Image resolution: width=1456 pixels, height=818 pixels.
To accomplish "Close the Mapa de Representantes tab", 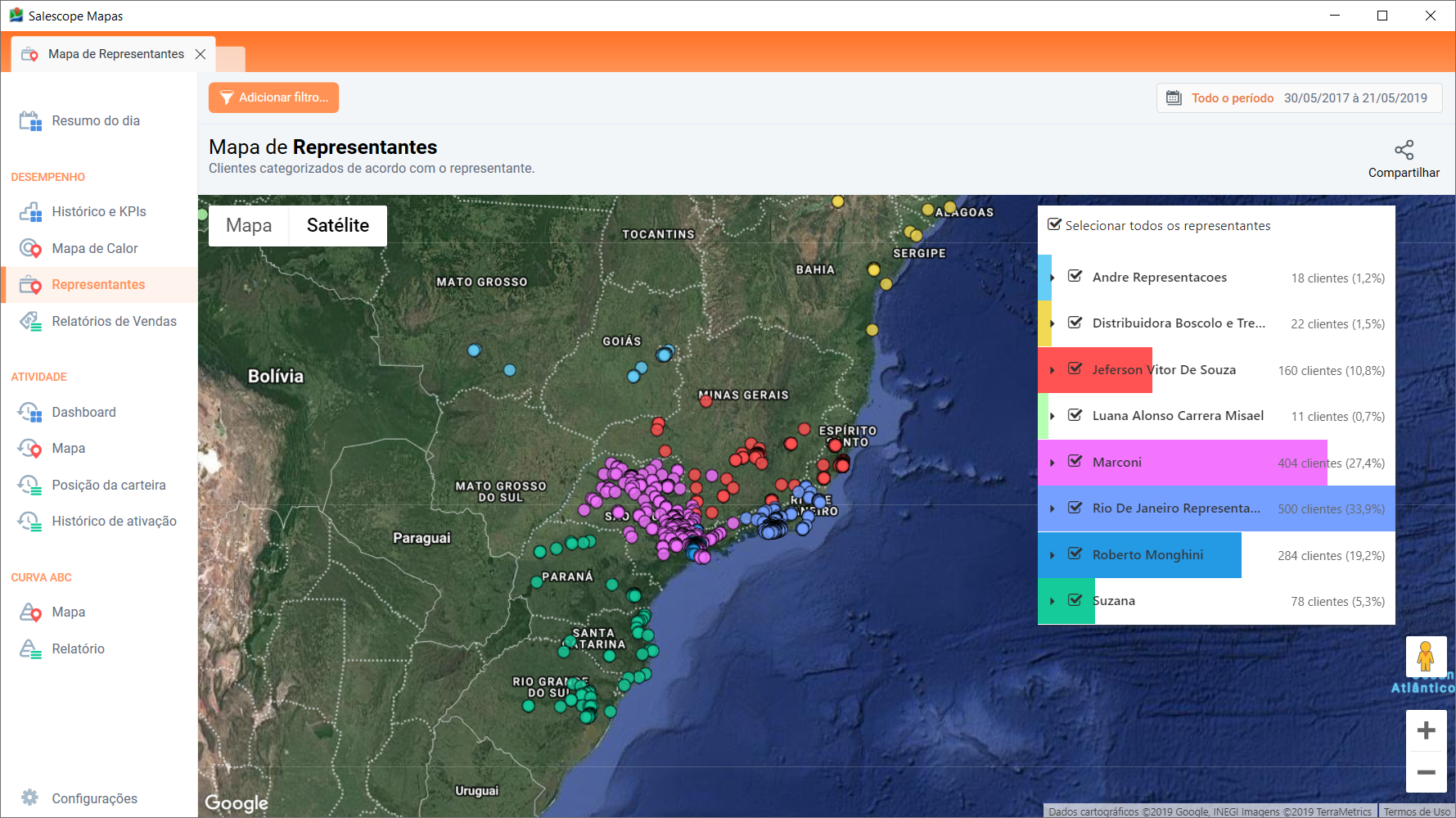I will (201, 54).
